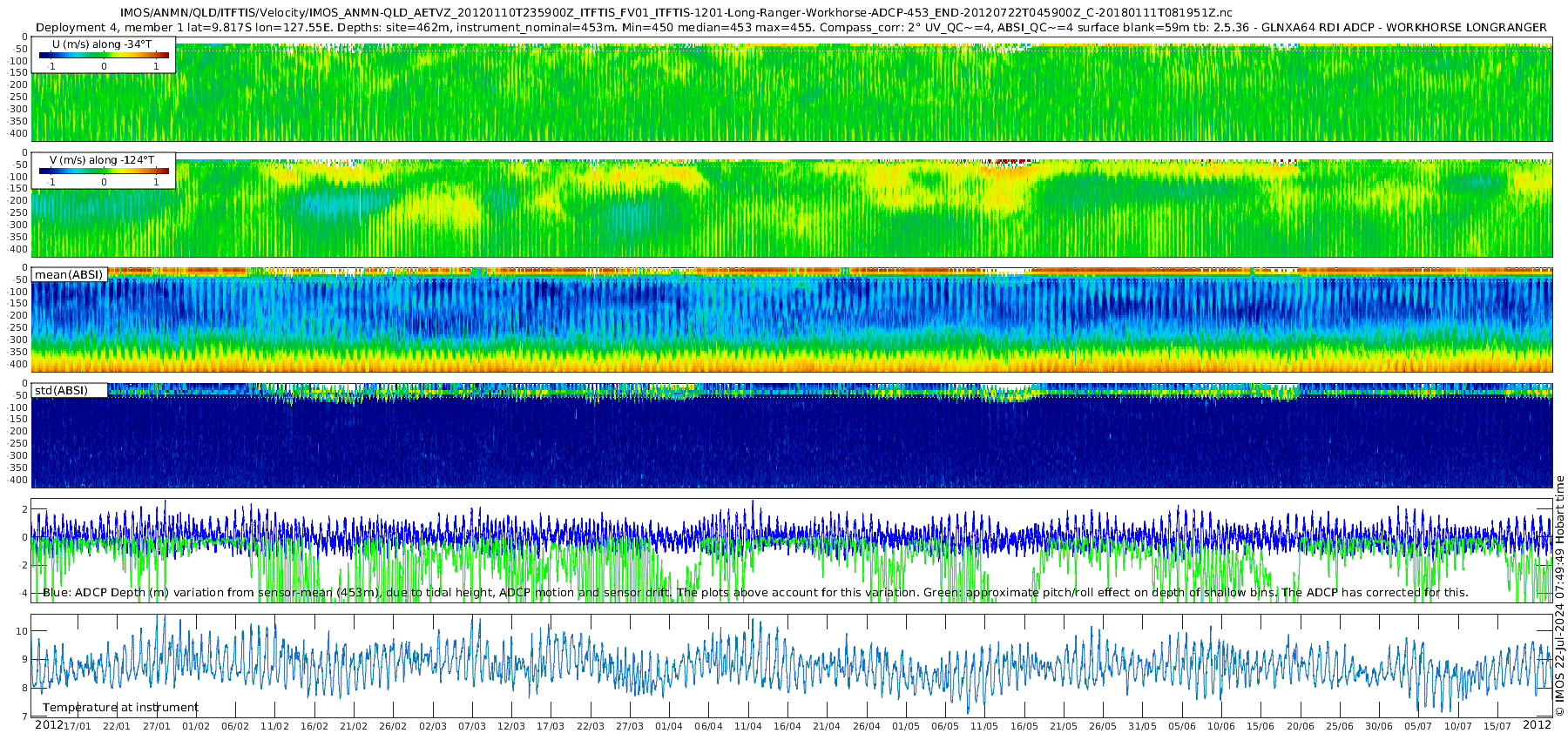Click the '17/01' date tick label
1568x740 pixels.
[x=78, y=726]
